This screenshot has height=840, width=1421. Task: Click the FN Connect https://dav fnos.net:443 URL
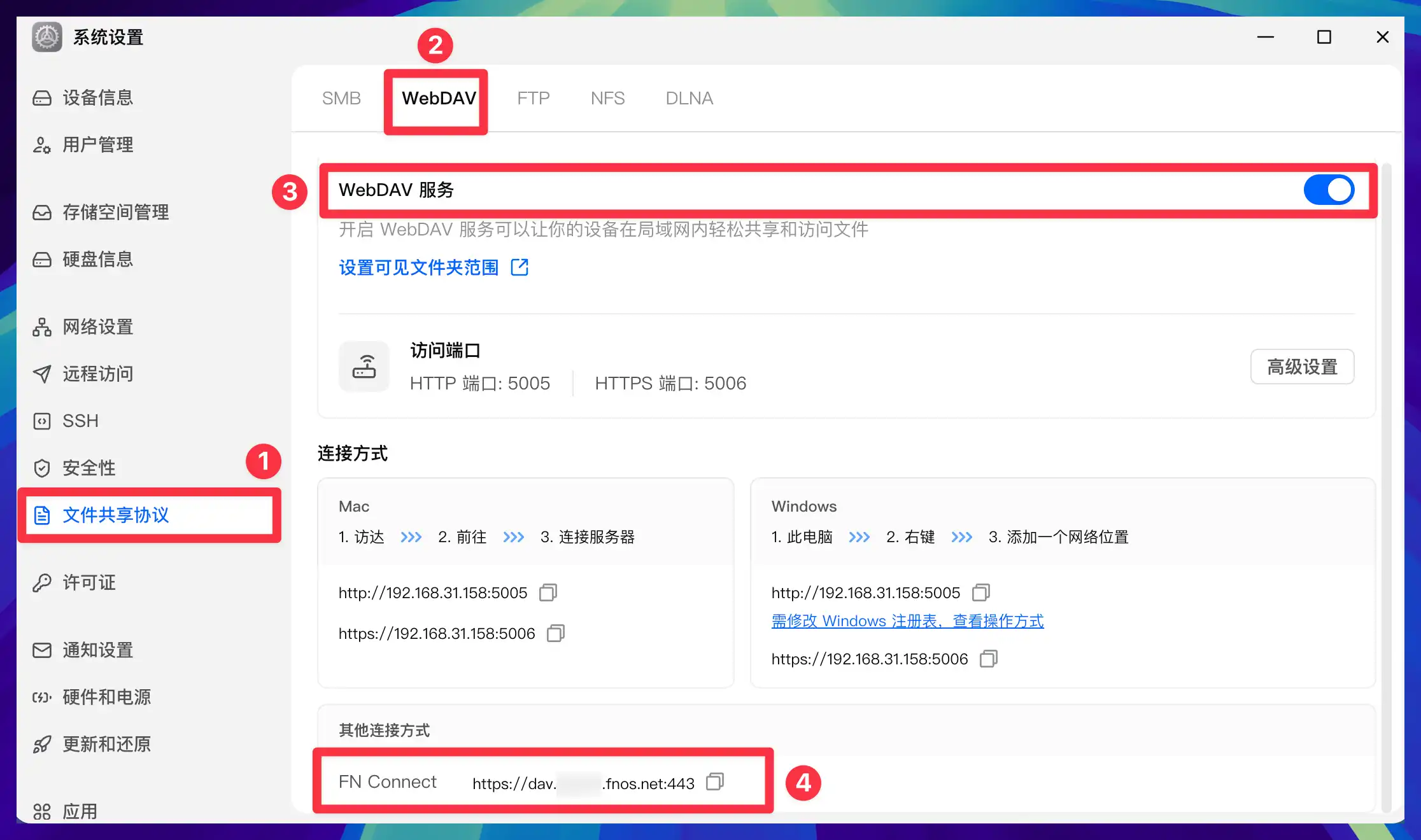(x=583, y=783)
